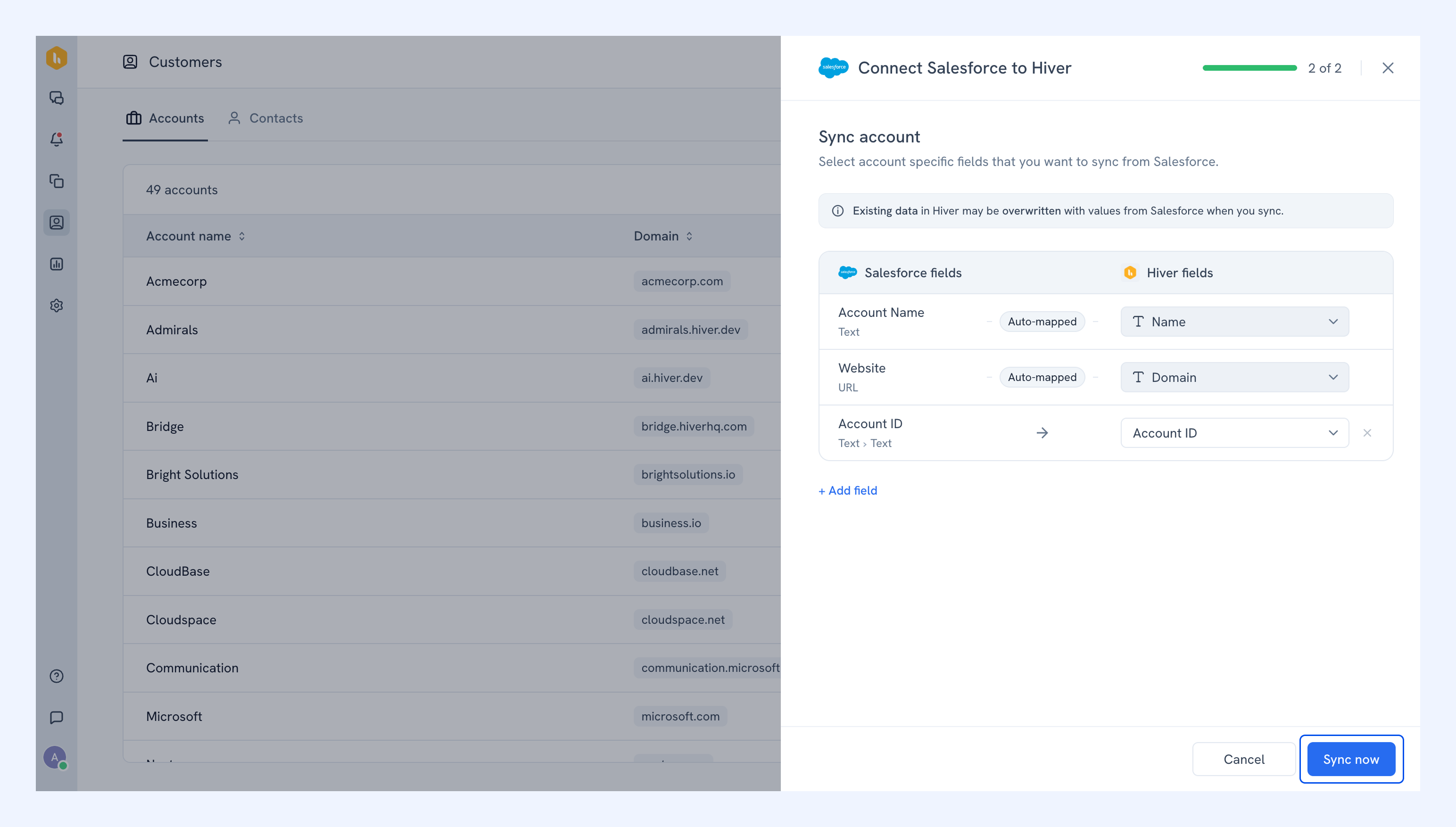
Task: Click the info icon in overwrite notice
Action: 837,211
